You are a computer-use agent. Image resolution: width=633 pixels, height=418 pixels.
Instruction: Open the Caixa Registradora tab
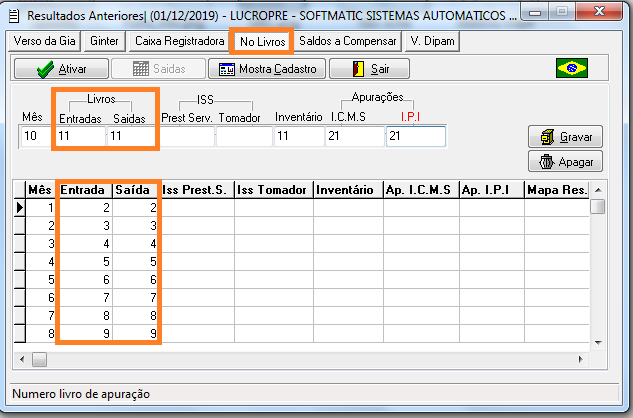[180, 41]
